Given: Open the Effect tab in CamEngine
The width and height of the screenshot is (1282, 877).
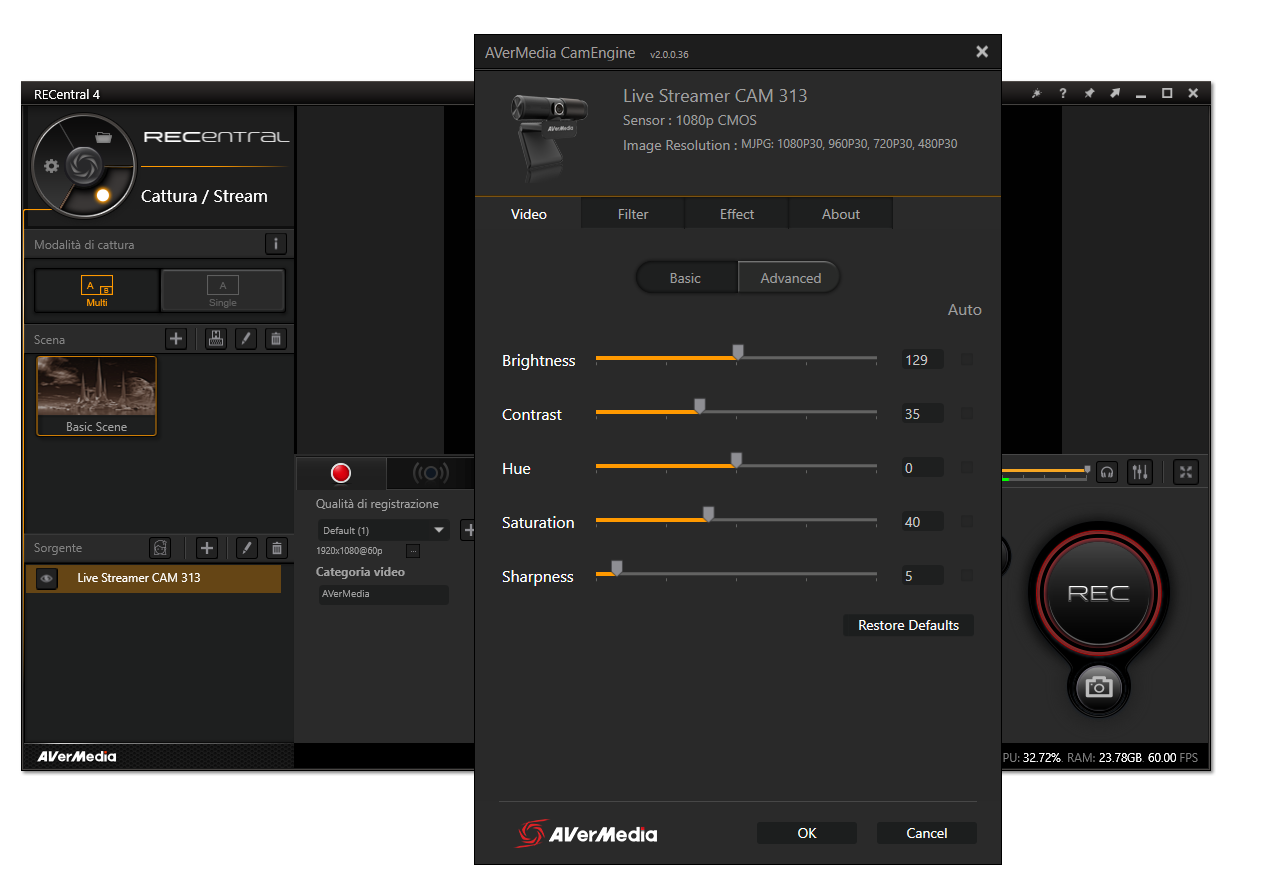Looking at the screenshot, I should point(737,214).
